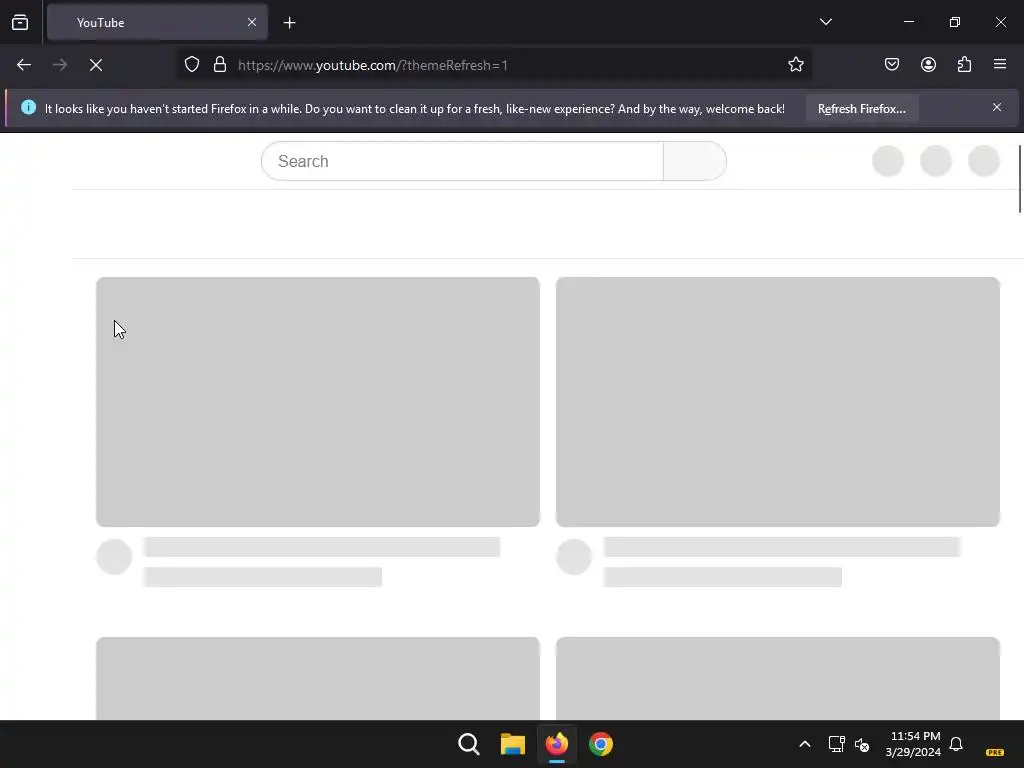Viewport: 1024px width, 768px height.
Task: Show hidden system tray icons
Action: [805, 744]
